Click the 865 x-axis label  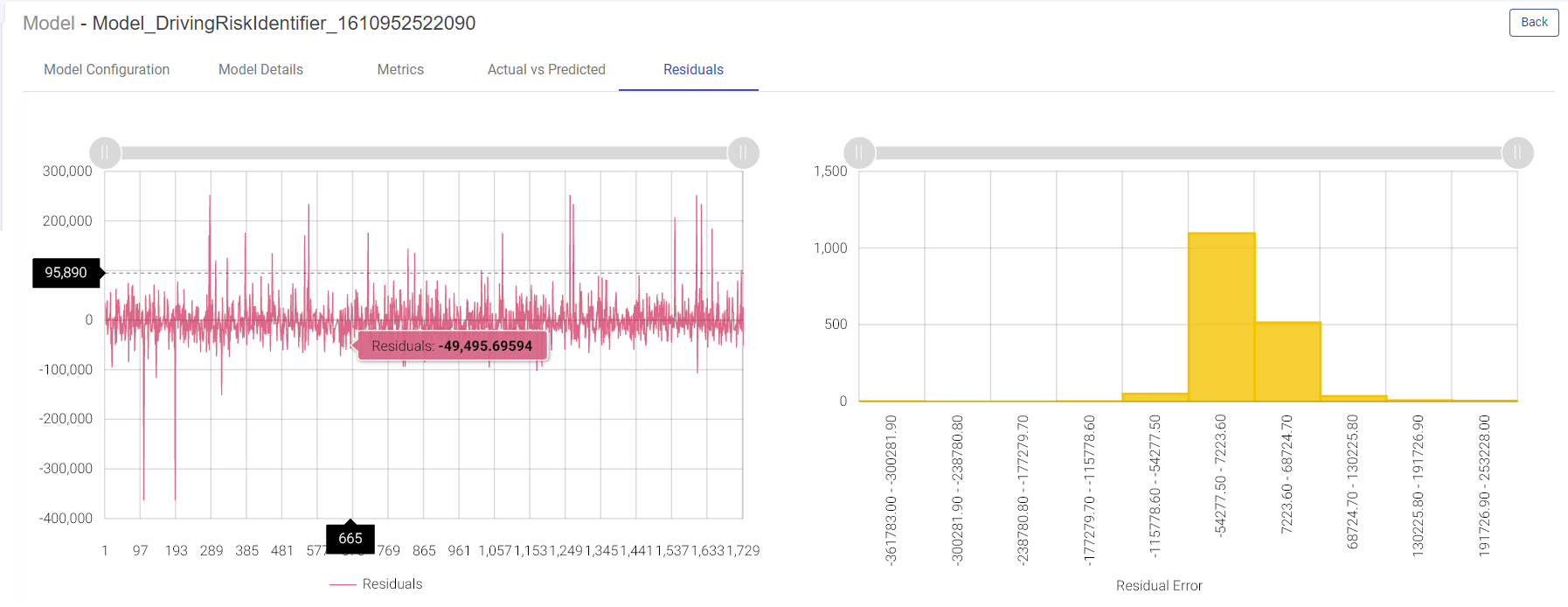coord(424,551)
